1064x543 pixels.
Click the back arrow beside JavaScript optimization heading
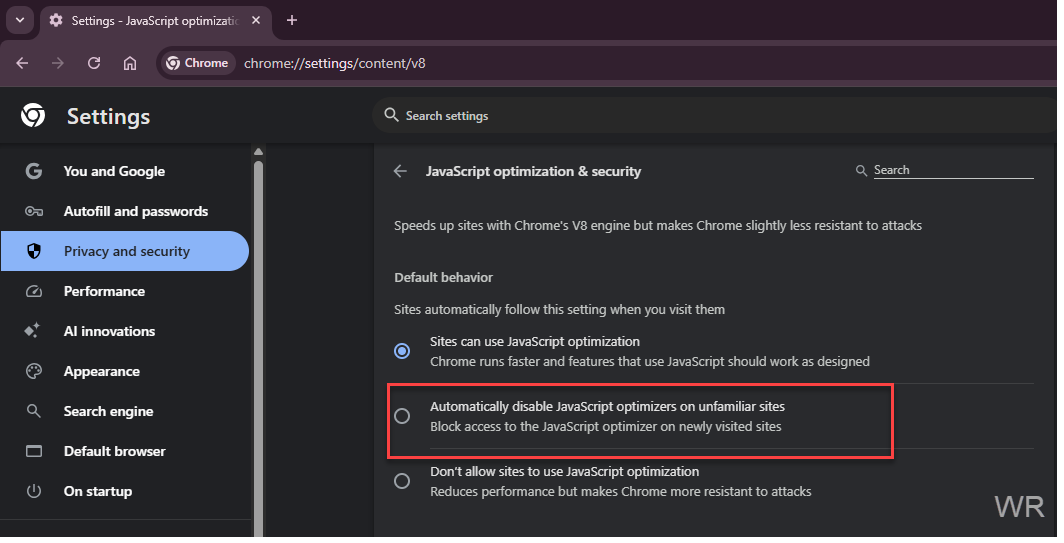coord(400,171)
